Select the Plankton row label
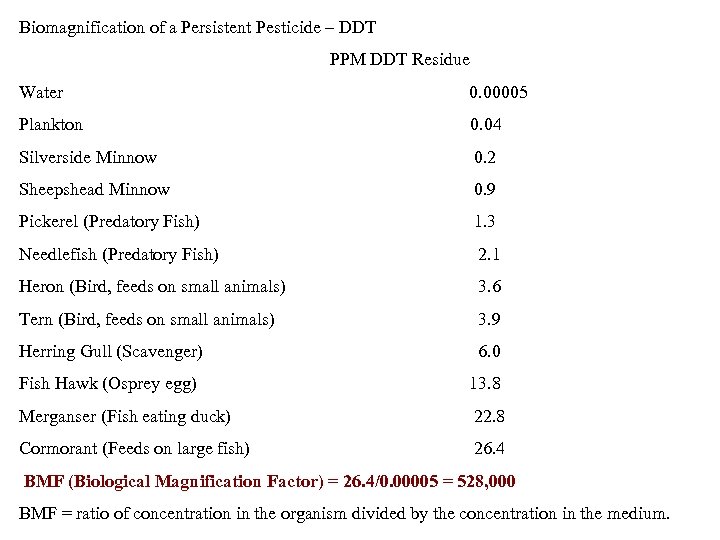Viewport: 720px width, 540px height. tap(51, 125)
